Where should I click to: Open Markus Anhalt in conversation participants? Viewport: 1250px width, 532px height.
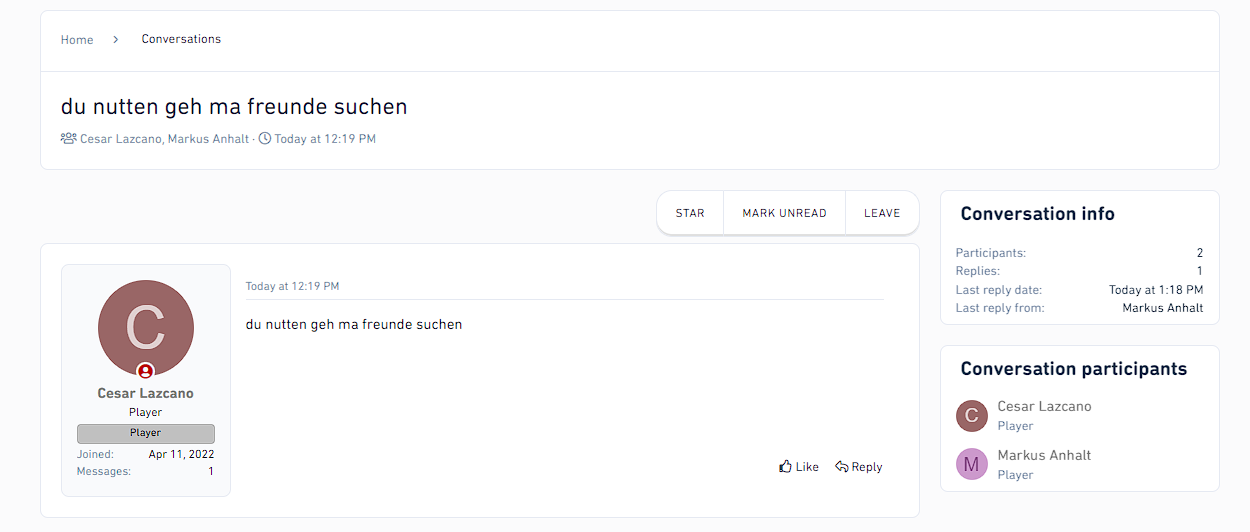[1044, 455]
